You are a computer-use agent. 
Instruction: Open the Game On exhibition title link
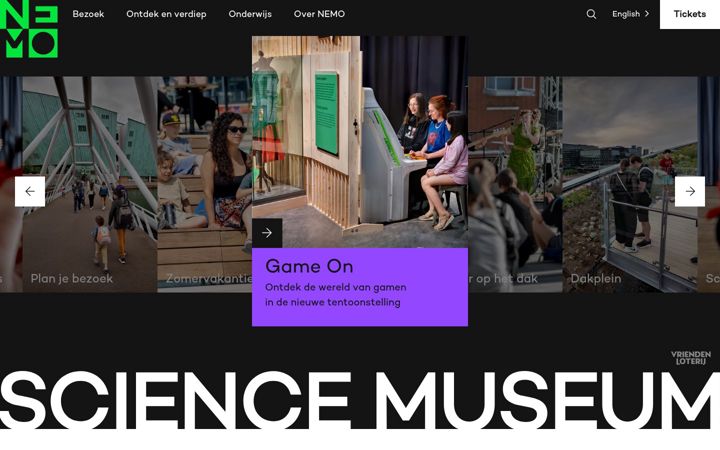(309, 266)
